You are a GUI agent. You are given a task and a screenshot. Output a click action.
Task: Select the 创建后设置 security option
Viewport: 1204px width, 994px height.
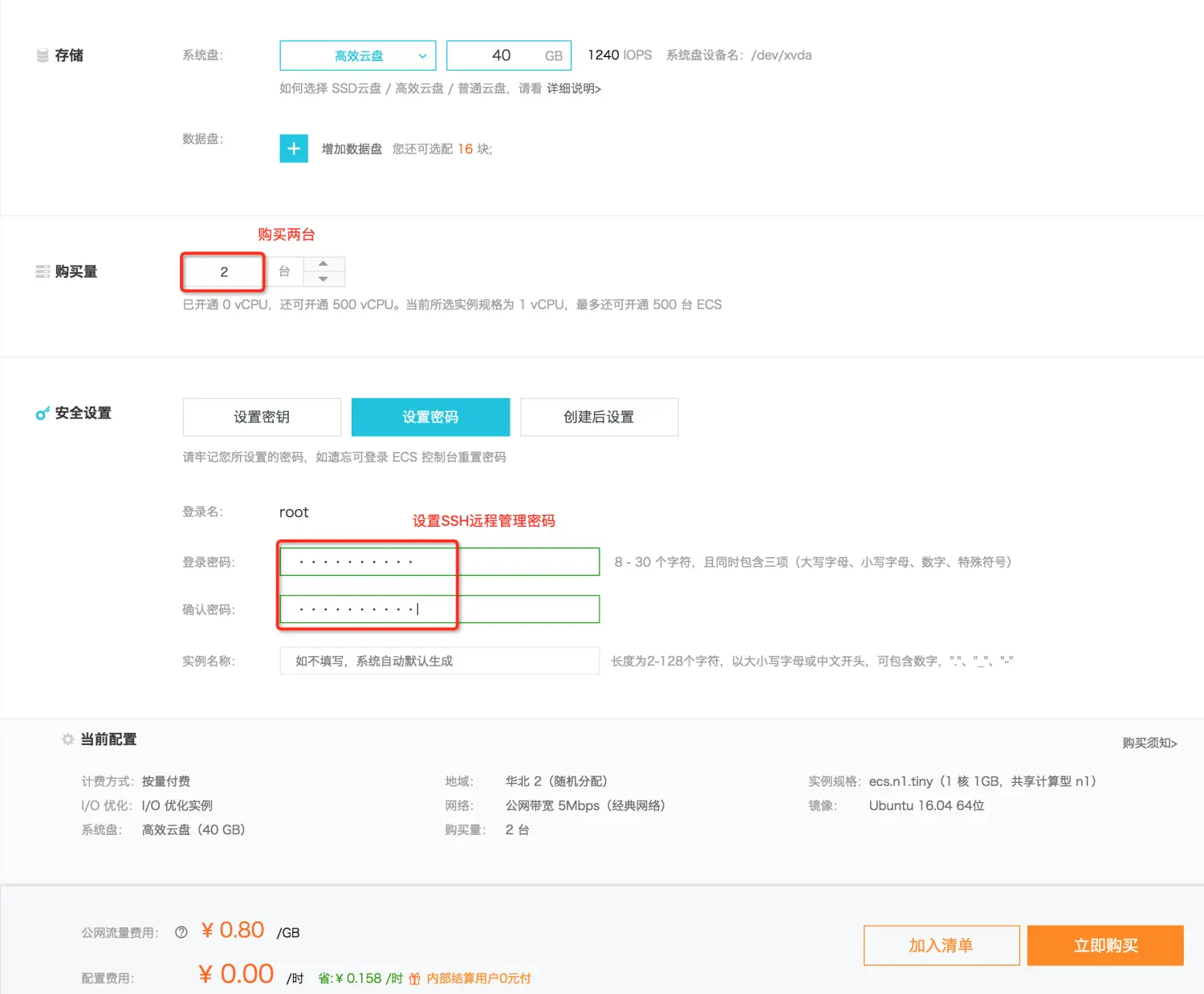[x=599, y=417]
